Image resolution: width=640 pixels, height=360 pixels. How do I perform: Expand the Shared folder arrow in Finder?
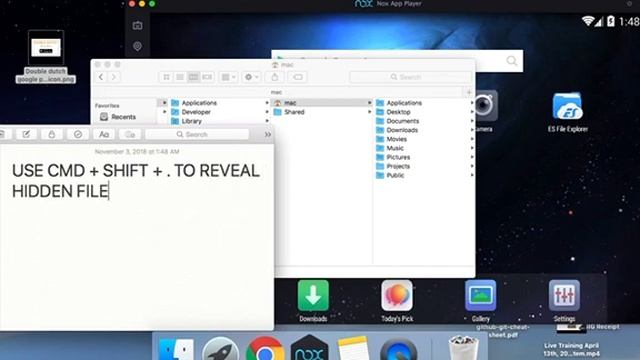click(x=369, y=112)
